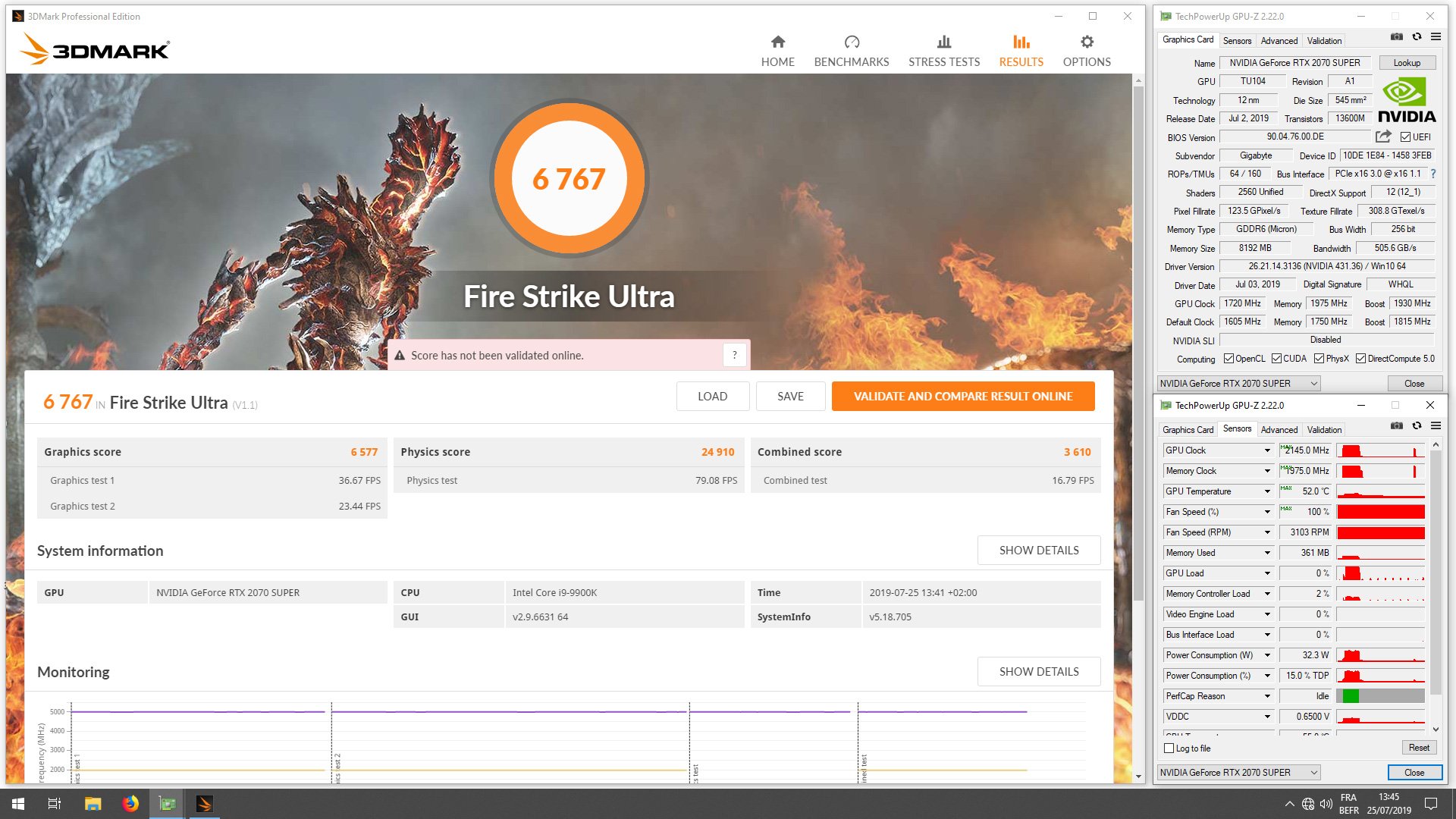Switch to Advanced tab in lower GPU-Z window
The height and width of the screenshot is (819, 1456).
pos(1279,430)
